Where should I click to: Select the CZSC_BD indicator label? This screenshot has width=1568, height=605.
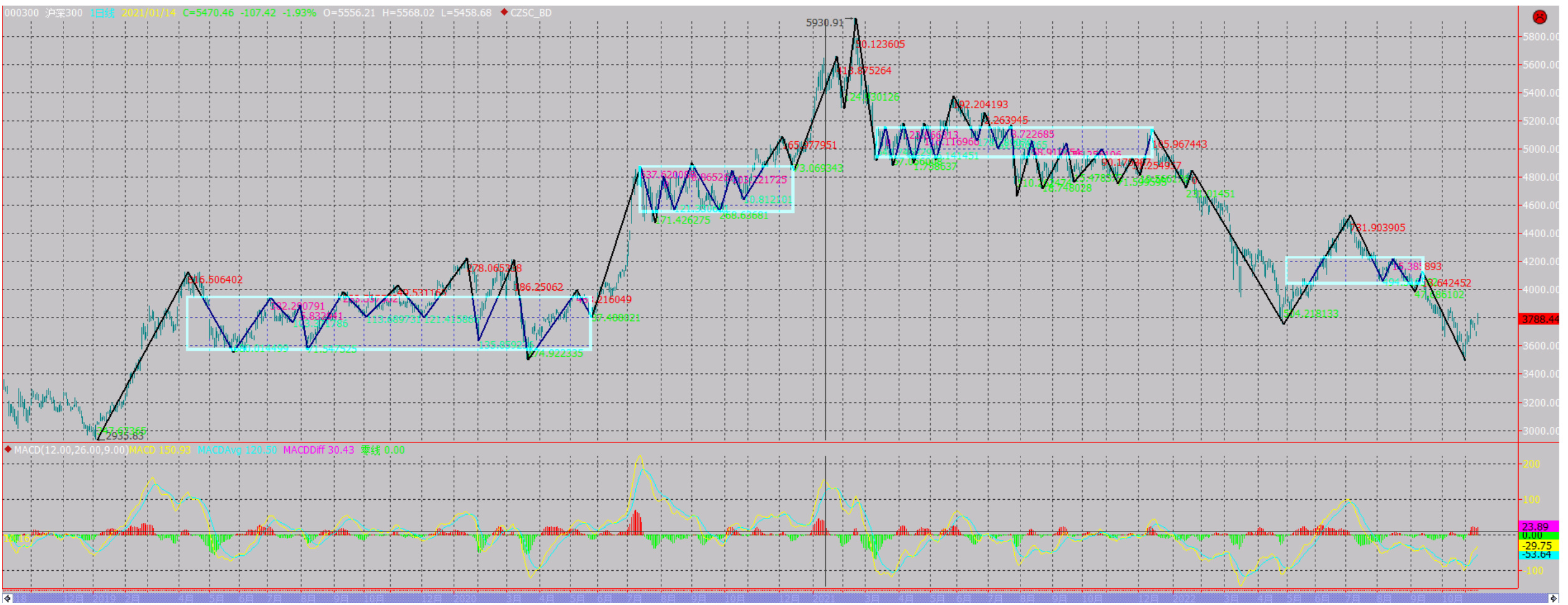tap(531, 13)
